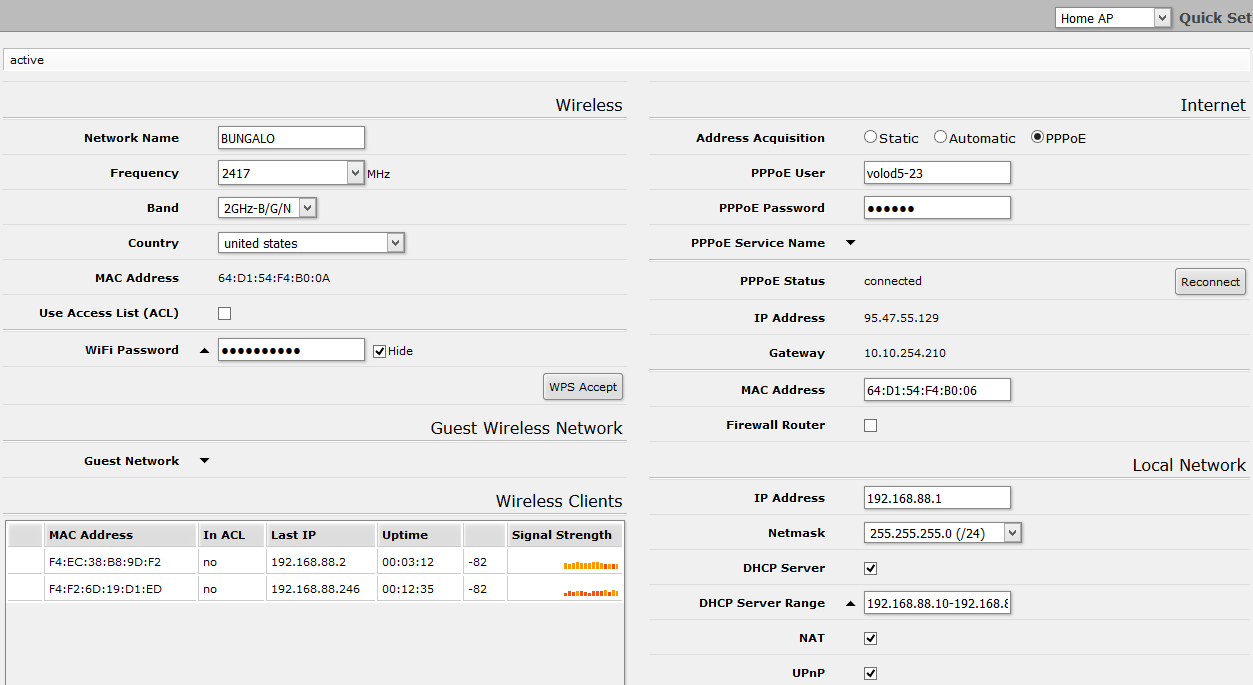Toggle the DHCP Server checkbox
This screenshot has width=1253, height=685.
point(870,568)
